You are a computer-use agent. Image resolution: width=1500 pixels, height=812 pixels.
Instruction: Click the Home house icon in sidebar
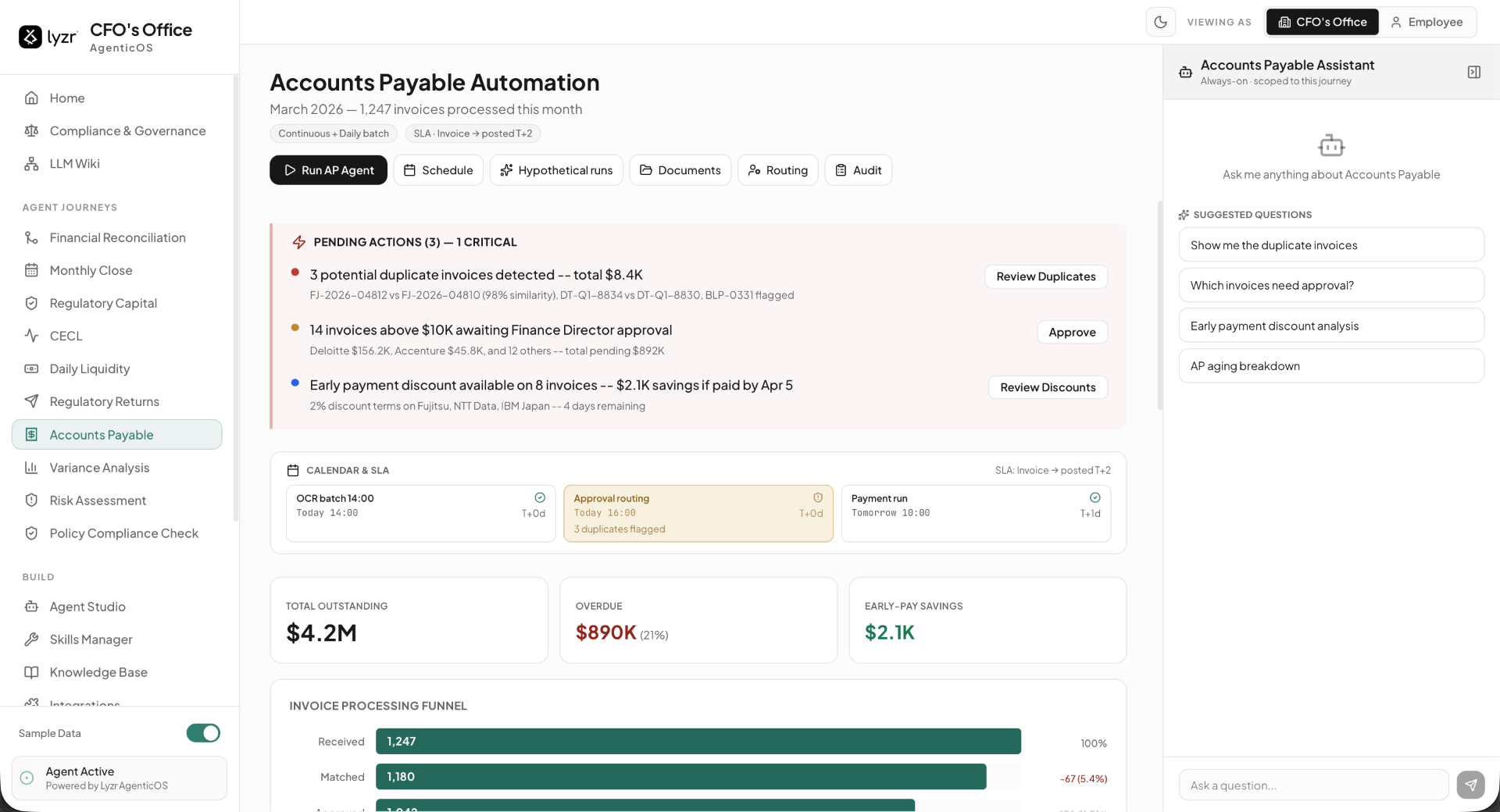pyautogui.click(x=31, y=98)
